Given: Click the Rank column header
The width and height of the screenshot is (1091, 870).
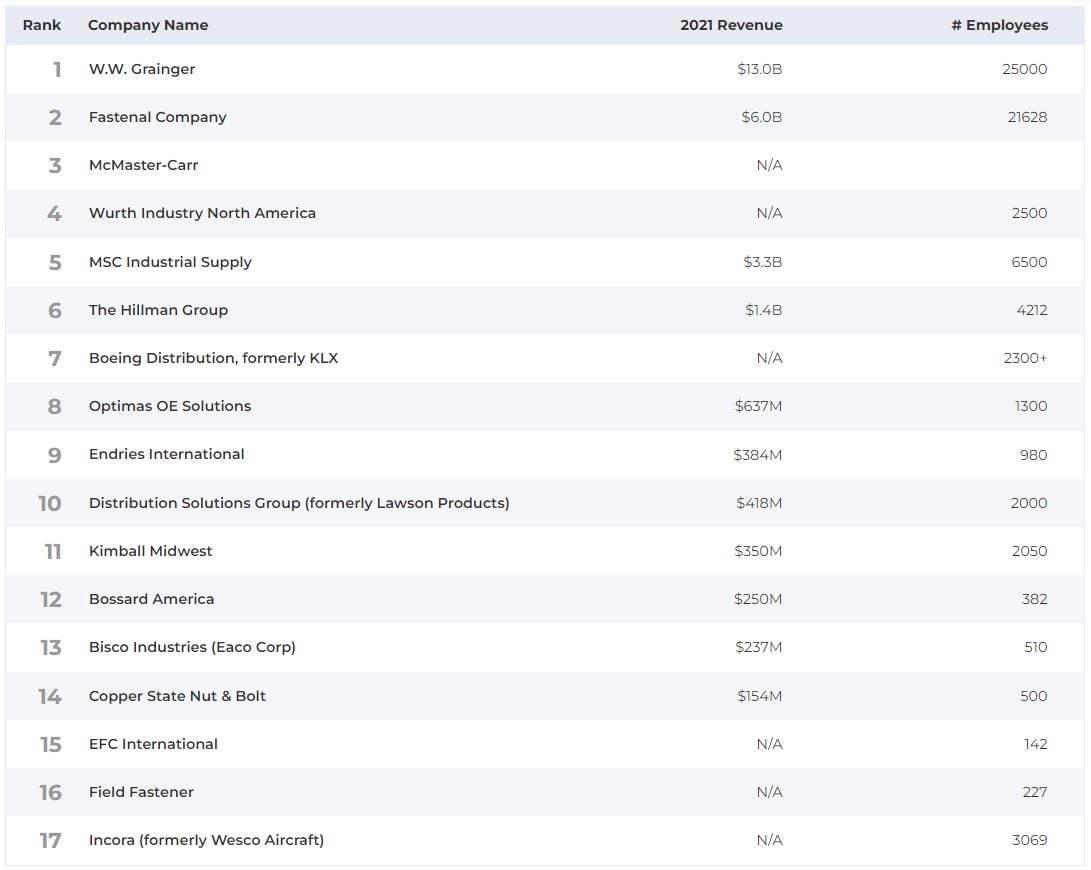Looking at the screenshot, I should pos(42,25).
